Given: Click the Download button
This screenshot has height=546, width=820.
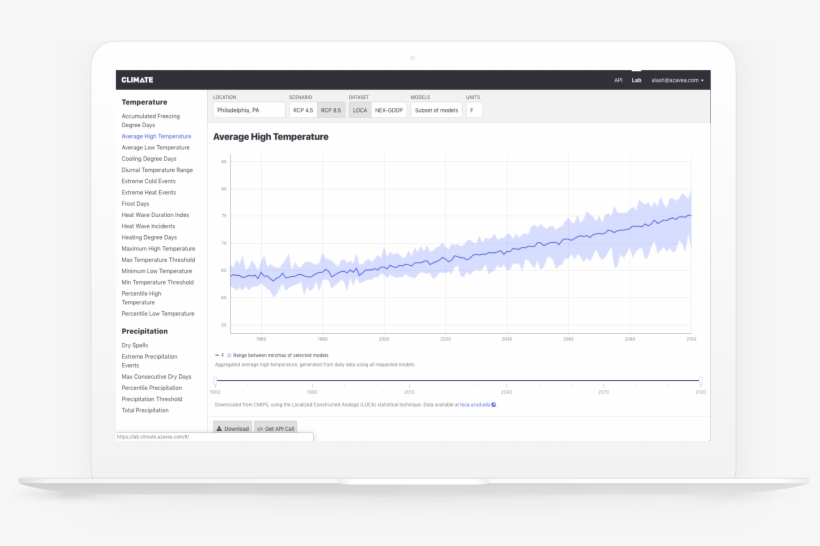Looking at the screenshot, I should 232,428.
